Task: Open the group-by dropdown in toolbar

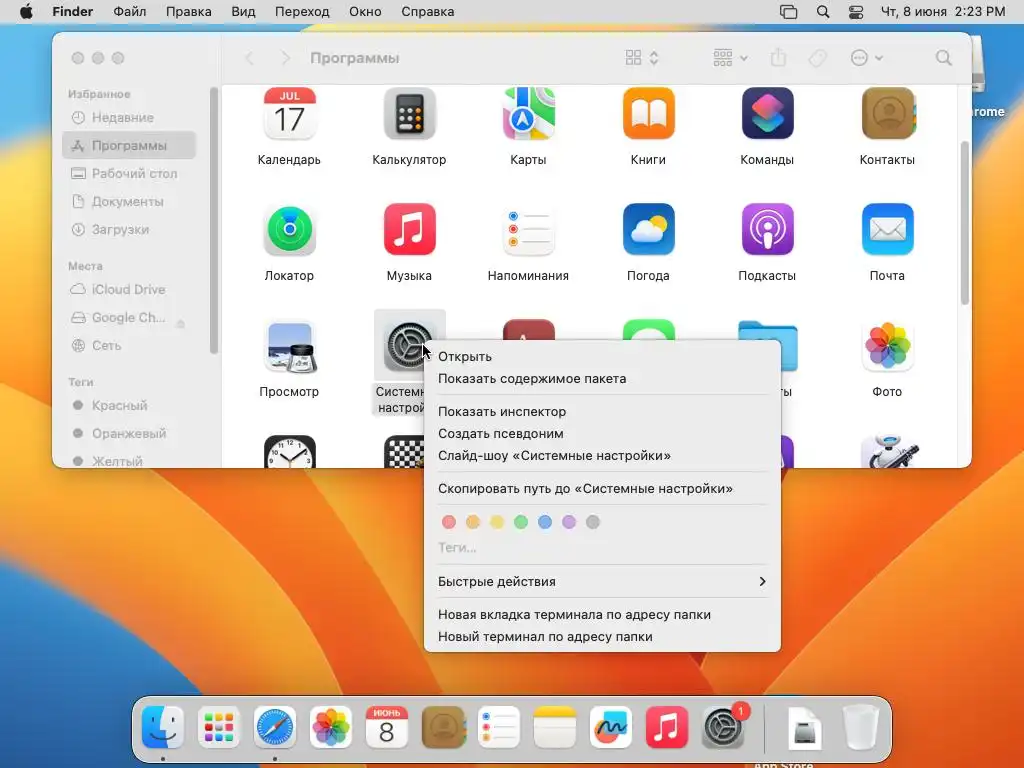Action: coord(731,58)
